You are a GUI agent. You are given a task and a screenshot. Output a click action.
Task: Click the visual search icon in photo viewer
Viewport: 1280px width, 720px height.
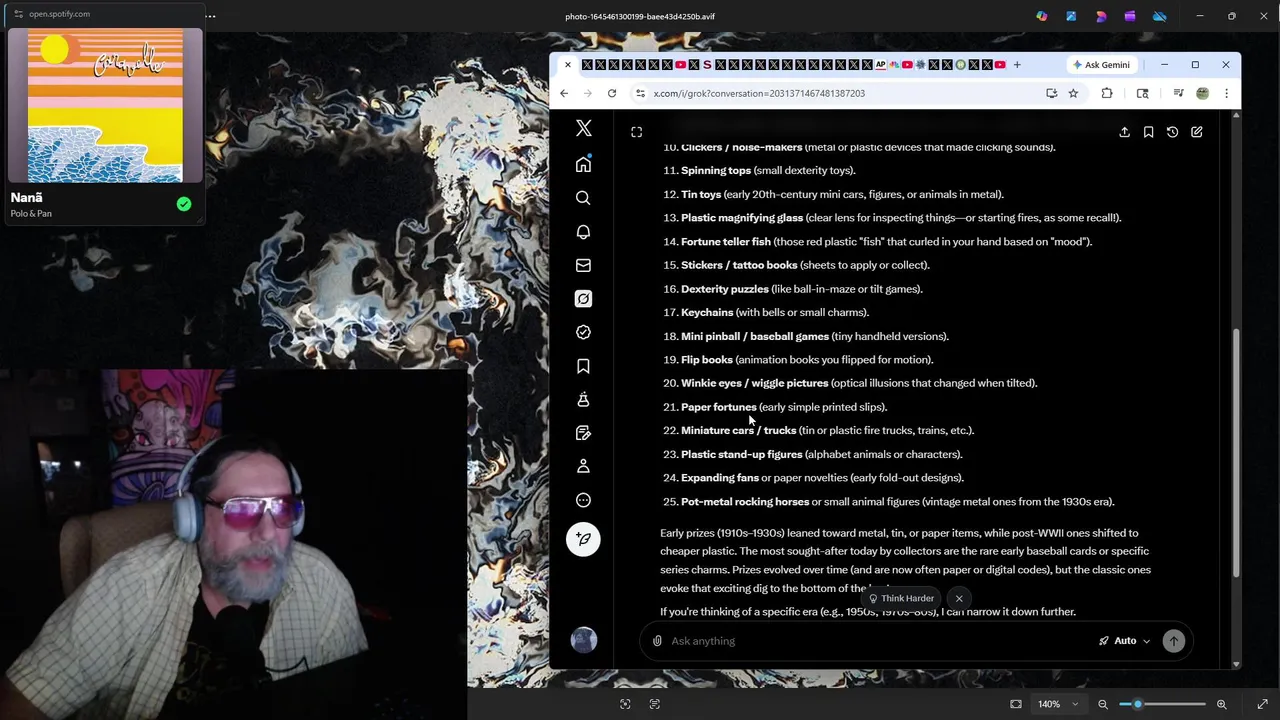pos(625,704)
